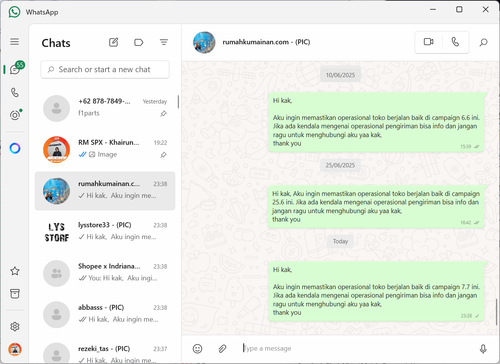The image size is (500, 364).
Task: Click the Chats heading
Action: [56, 43]
